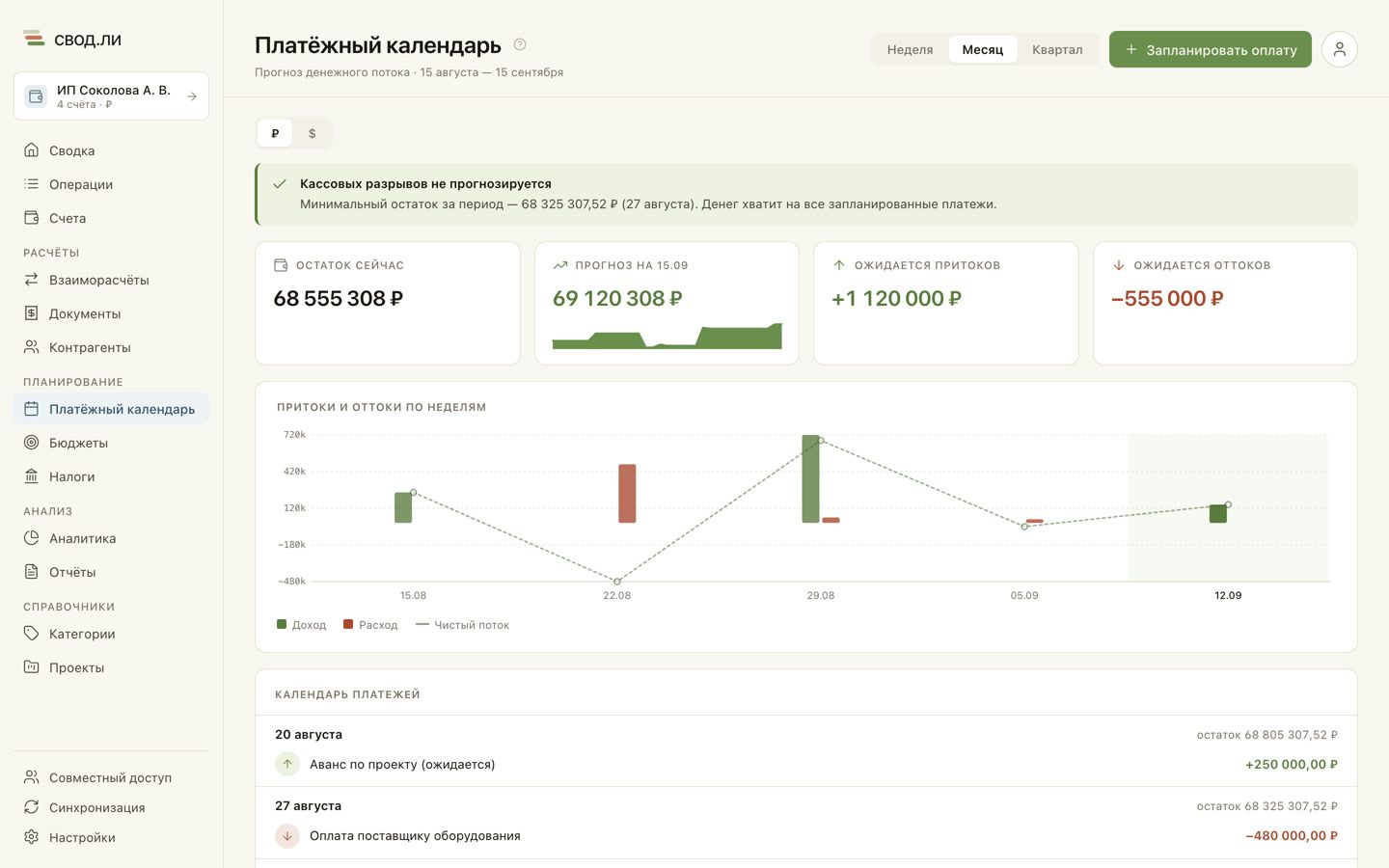Click the people icon next to Контрагенты
This screenshot has height=868, width=1389.
[32, 347]
